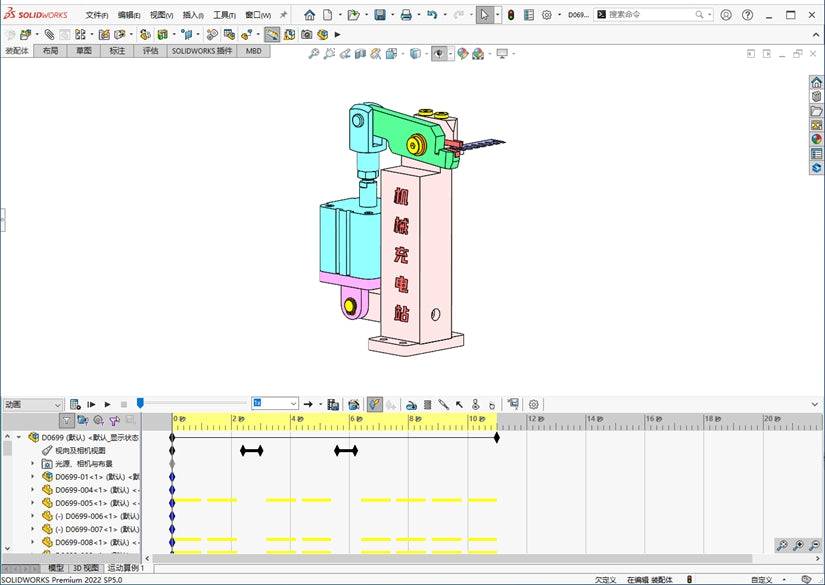The height and width of the screenshot is (585, 825).
Task: Open Options gear icon in title bar
Action: point(547,15)
